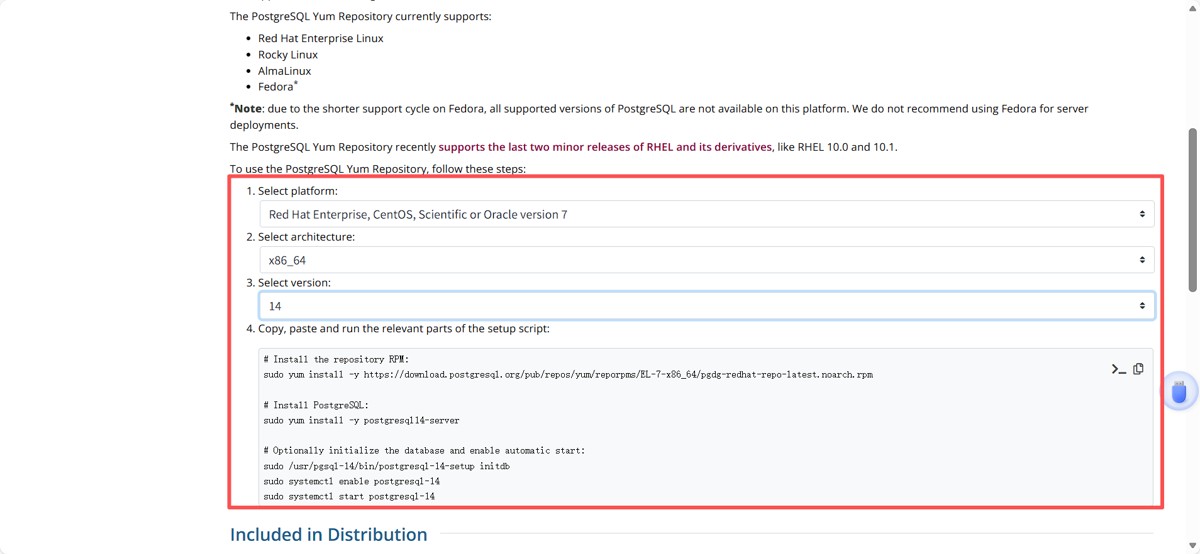Image resolution: width=1200 pixels, height=554 pixels.
Task: Click the '# Install PostgreSQL:' comment line
Action: pos(316,405)
